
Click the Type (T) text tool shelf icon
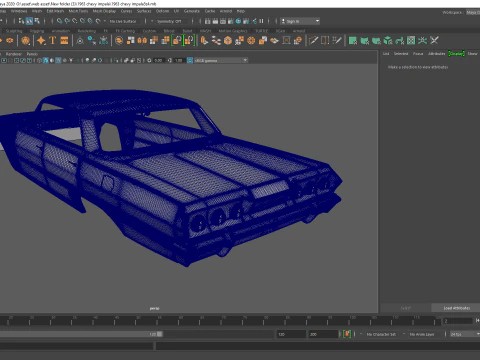52,40
